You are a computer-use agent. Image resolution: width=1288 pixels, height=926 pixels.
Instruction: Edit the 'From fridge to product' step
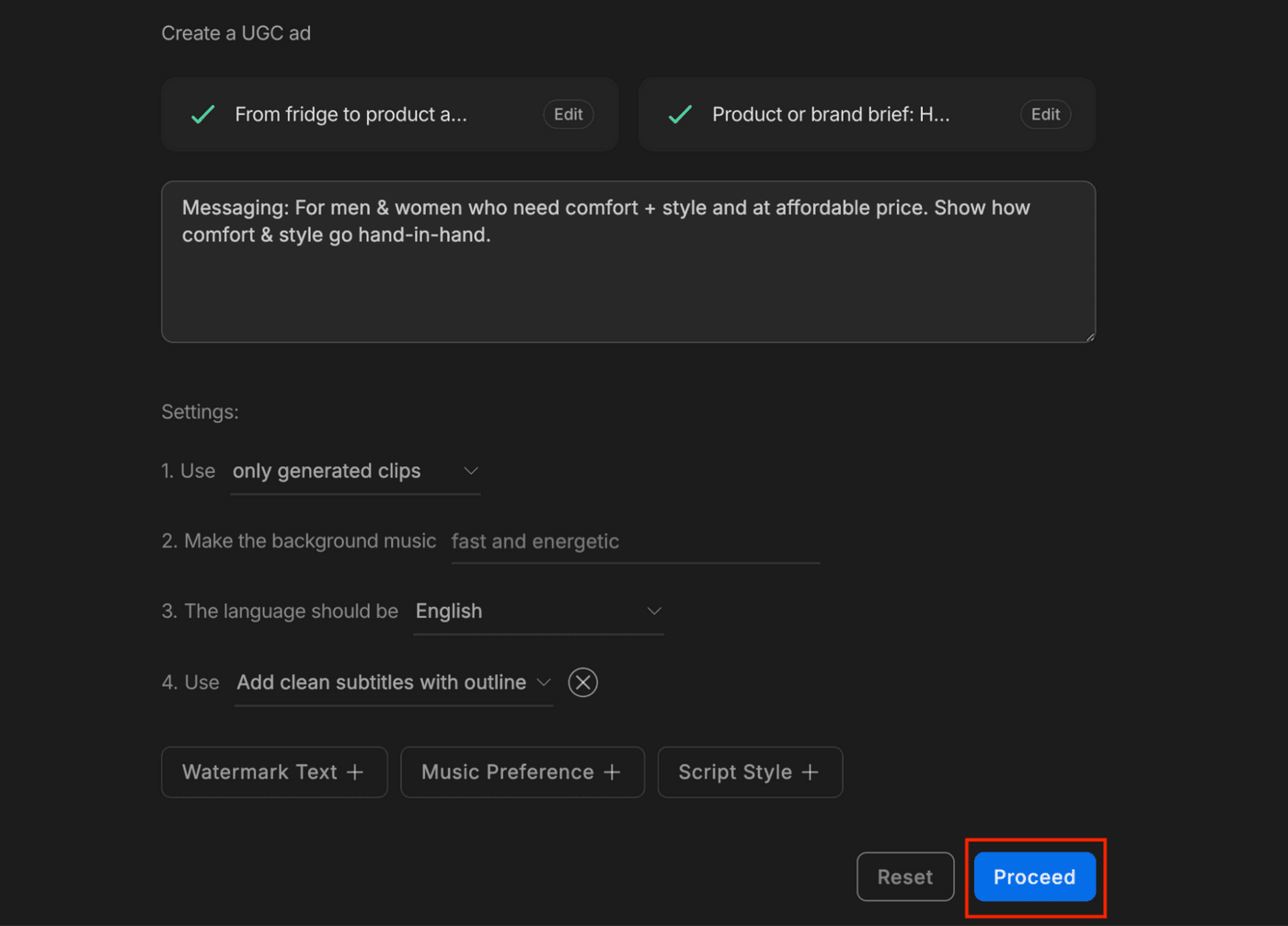coord(568,114)
